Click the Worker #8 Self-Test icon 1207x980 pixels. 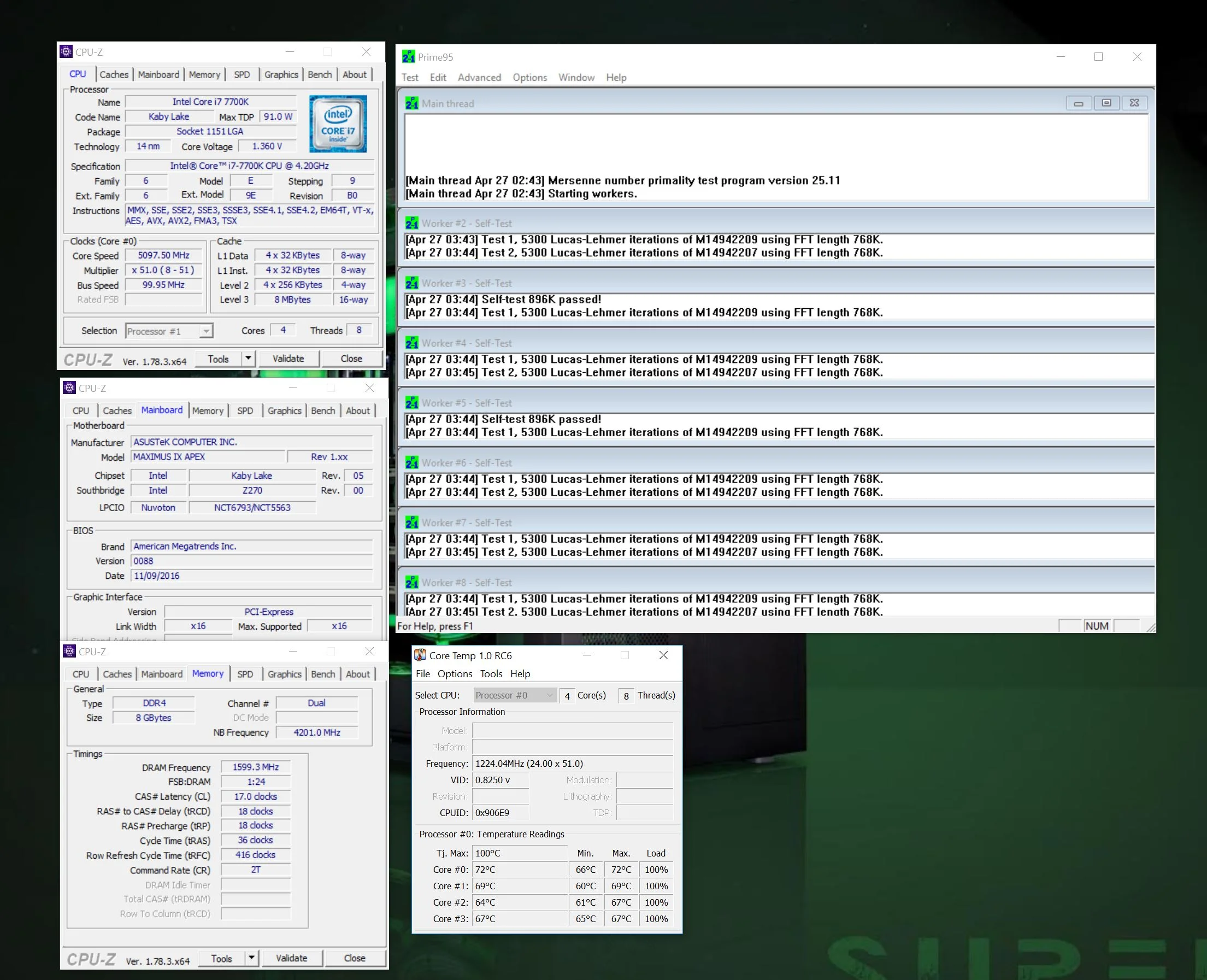click(412, 582)
